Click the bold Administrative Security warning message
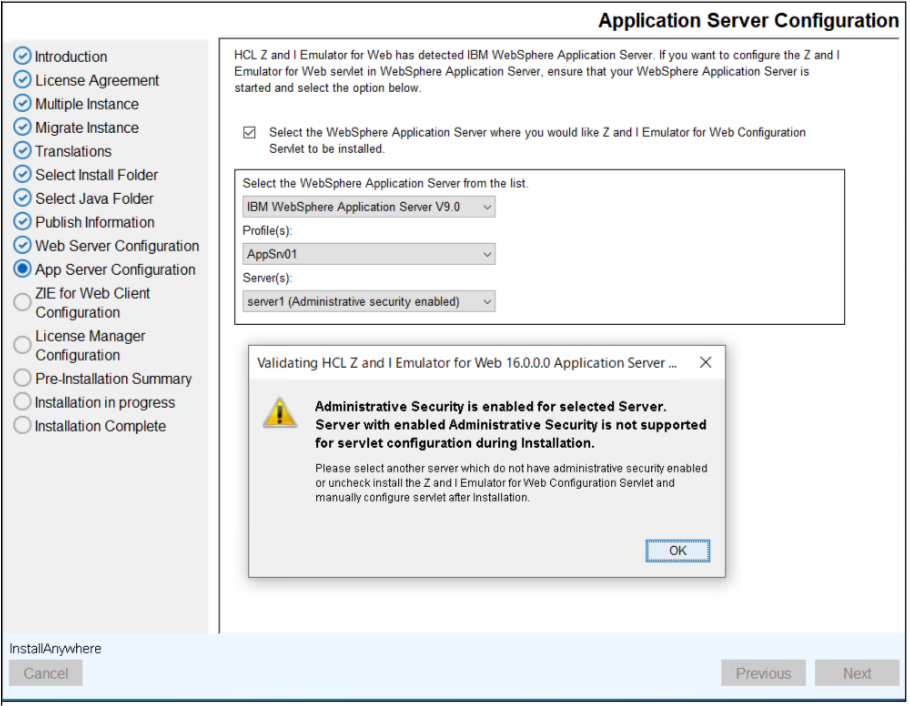The height and width of the screenshot is (706, 910). (x=511, y=424)
